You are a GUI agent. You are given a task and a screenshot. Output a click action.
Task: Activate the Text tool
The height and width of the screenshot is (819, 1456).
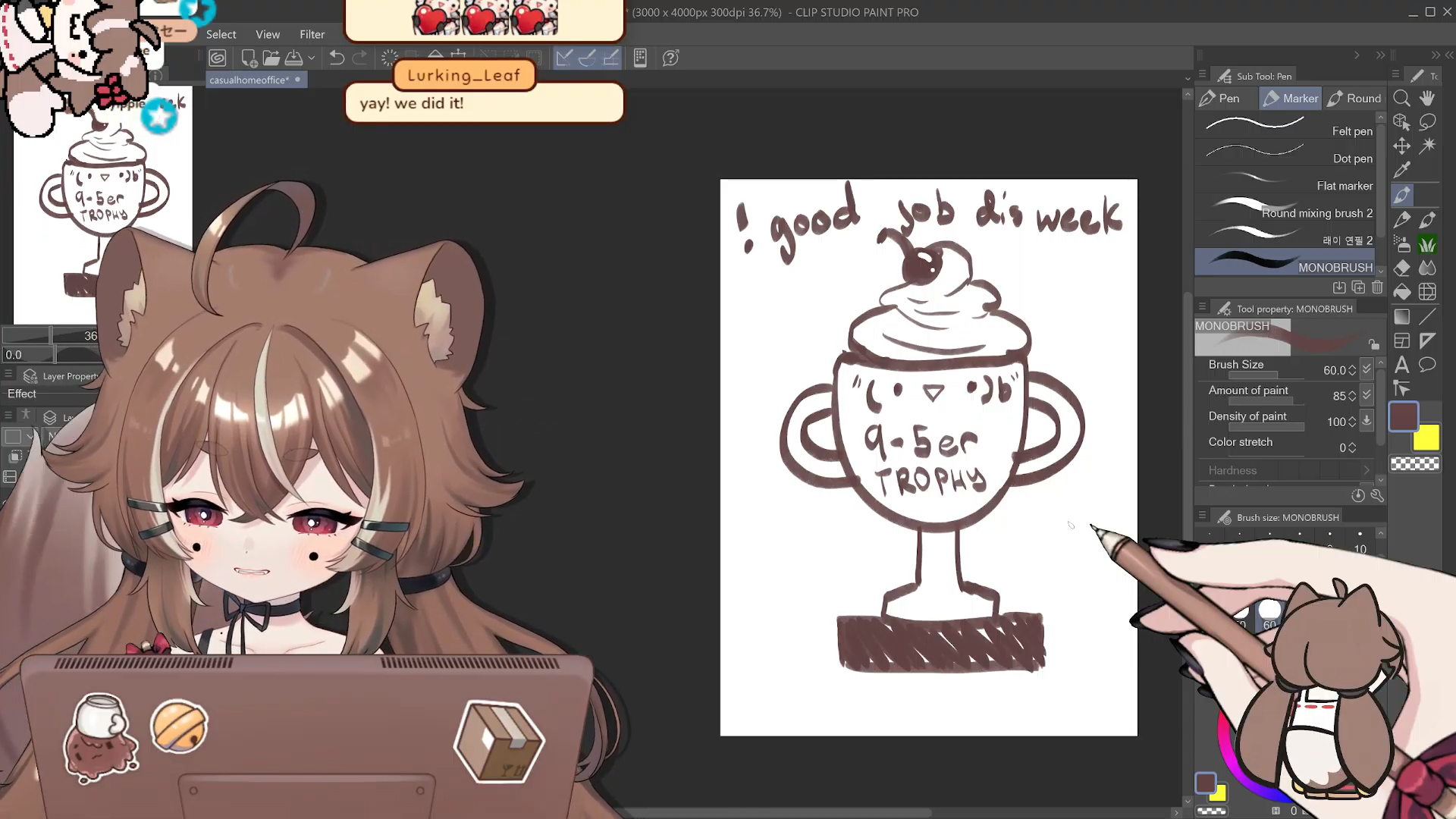(1401, 365)
